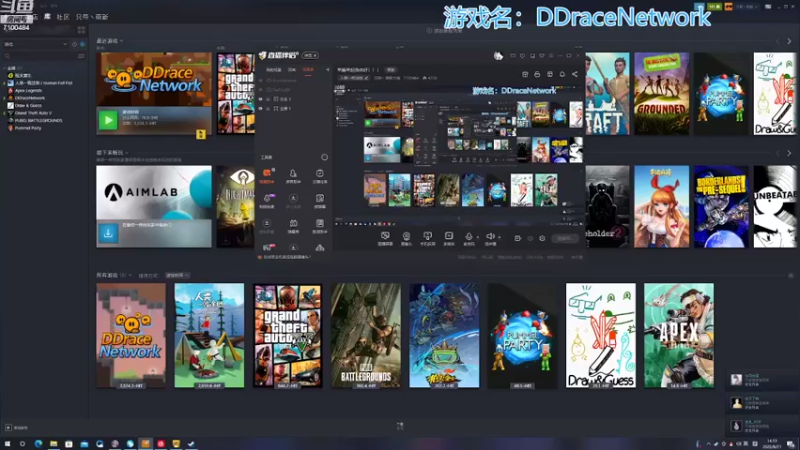Screen dimensions: 800x450
Task: Switch to the 库 tab in Steam
Action: pyautogui.click(x=47, y=16)
